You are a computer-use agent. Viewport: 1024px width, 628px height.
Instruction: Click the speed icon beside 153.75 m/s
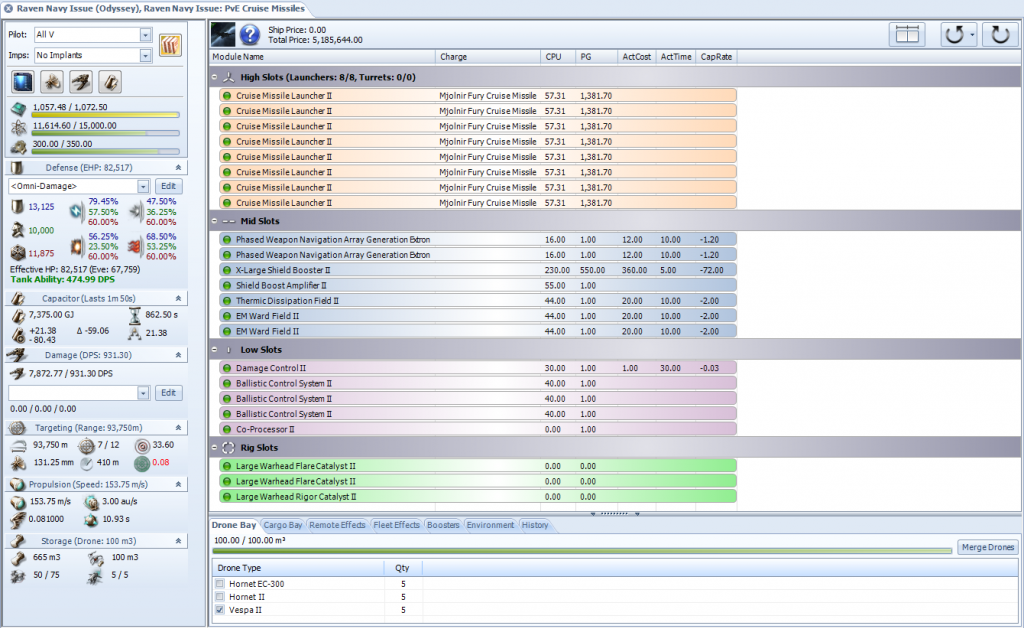click(18, 502)
